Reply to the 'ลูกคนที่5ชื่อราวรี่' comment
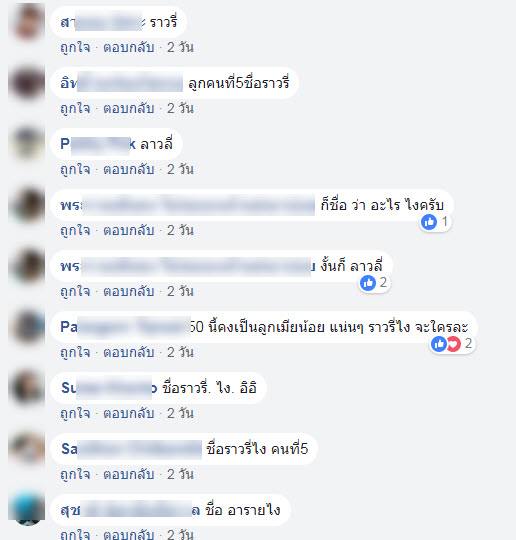This screenshot has height=540, width=516. pyautogui.click(x=128, y=108)
